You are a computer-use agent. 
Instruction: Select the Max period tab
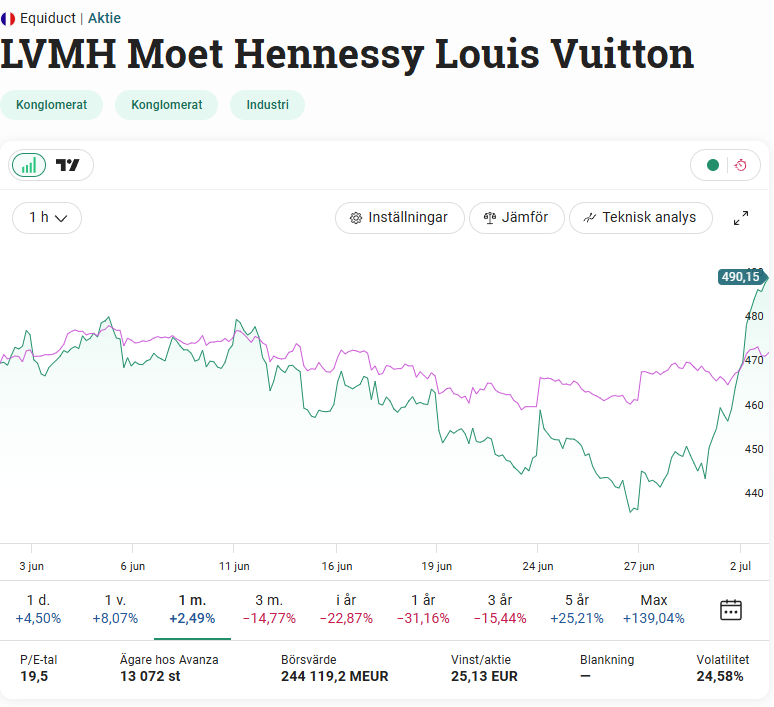(654, 609)
